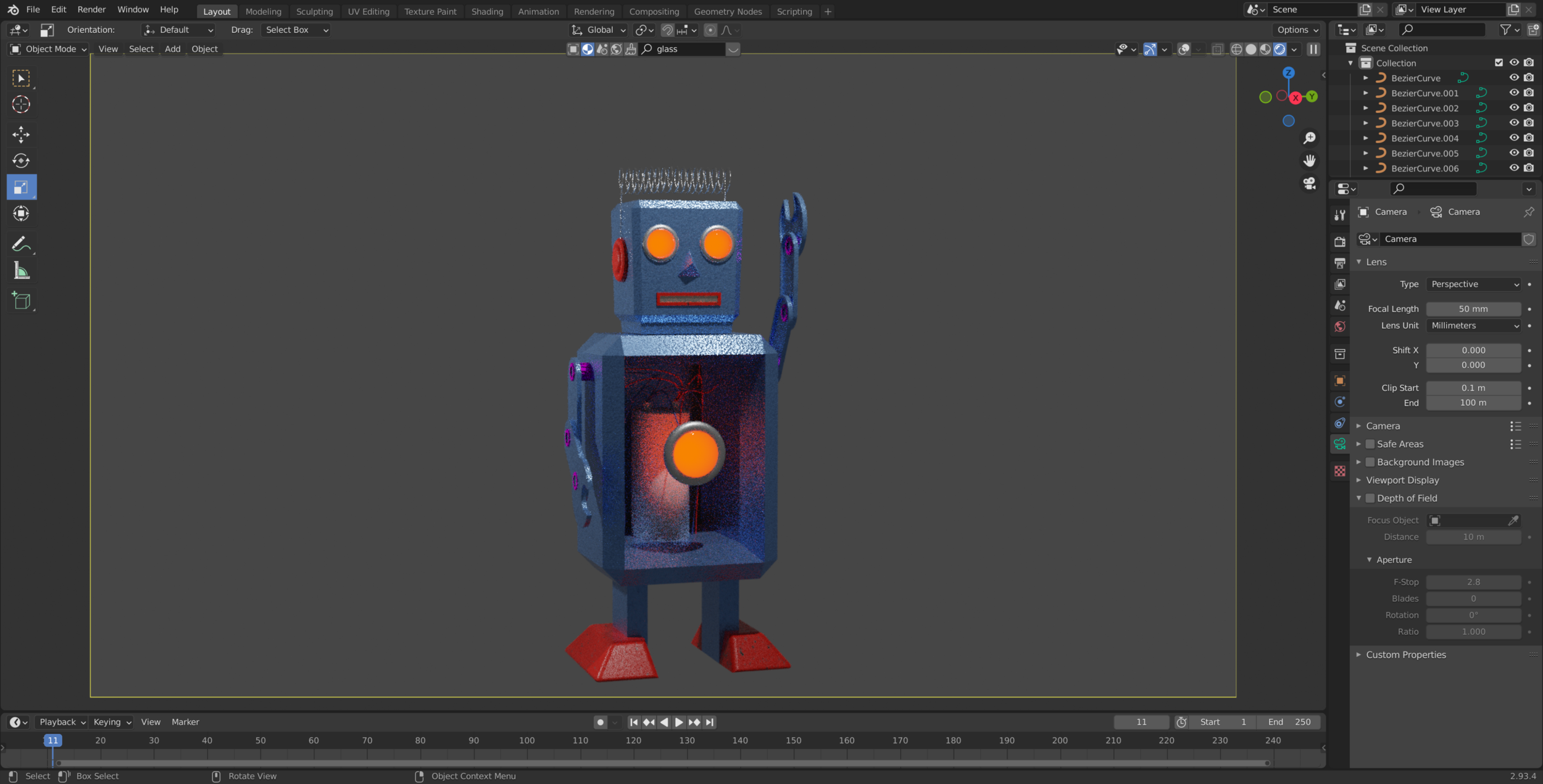Open the Object Mode dropdown
The image size is (1543, 784).
point(49,49)
